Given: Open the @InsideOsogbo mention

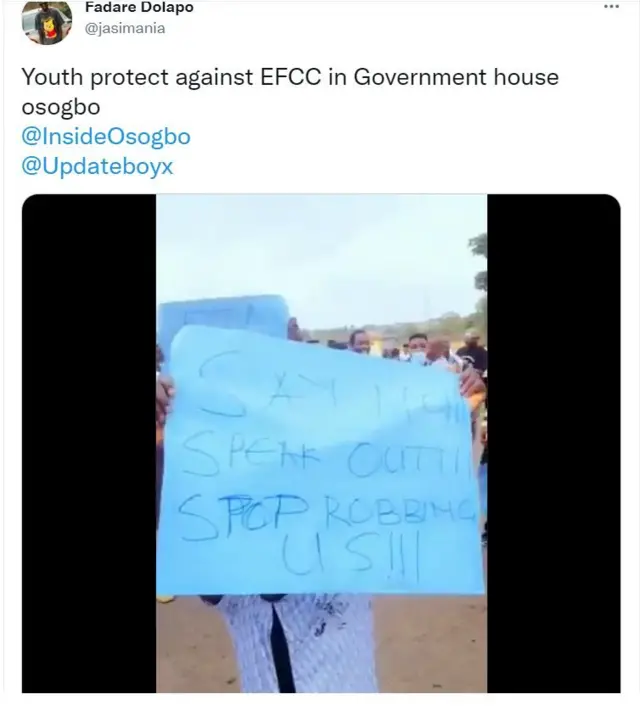Looking at the screenshot, I should pos(106,136).
